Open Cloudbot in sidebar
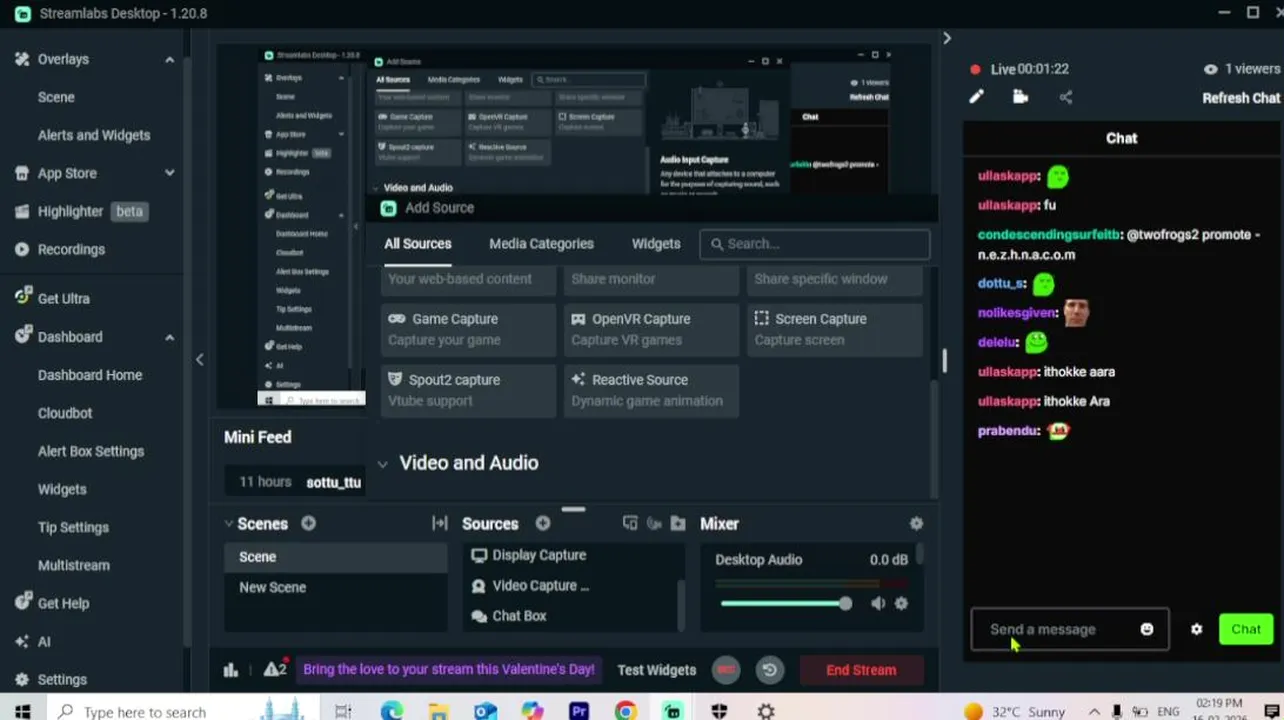The width and height of the screenshot is (1284, 720). (65, 413)
